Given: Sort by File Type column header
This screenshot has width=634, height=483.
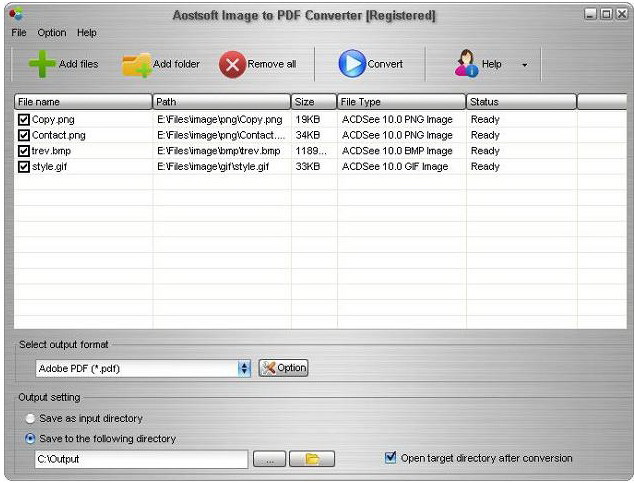Looking at the screenshot, I should [401, 102].
